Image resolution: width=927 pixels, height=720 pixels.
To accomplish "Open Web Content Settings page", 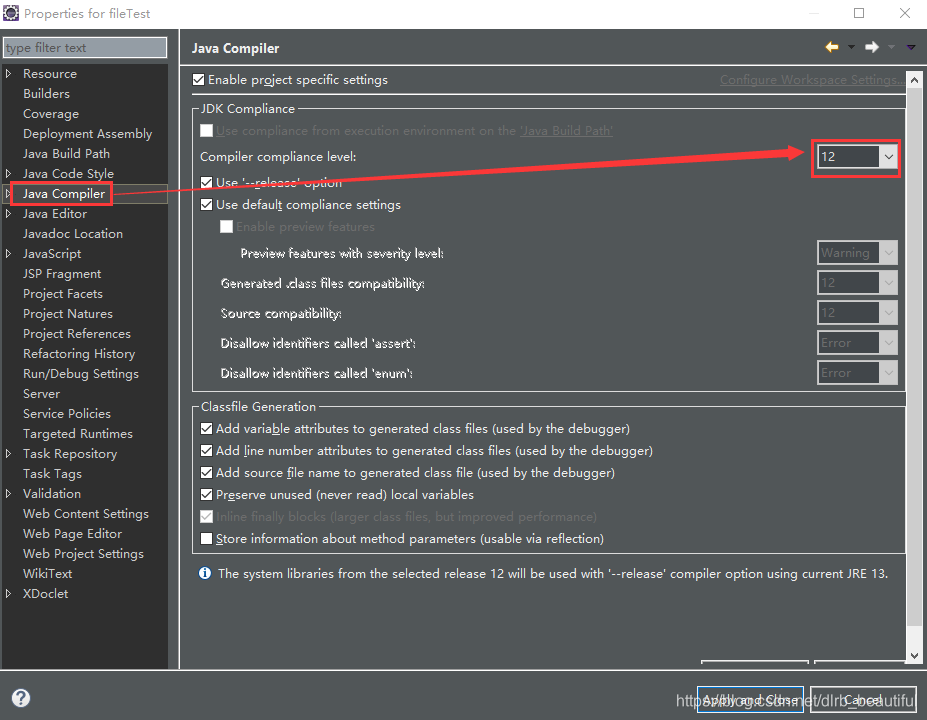I will tap(86, 514).
